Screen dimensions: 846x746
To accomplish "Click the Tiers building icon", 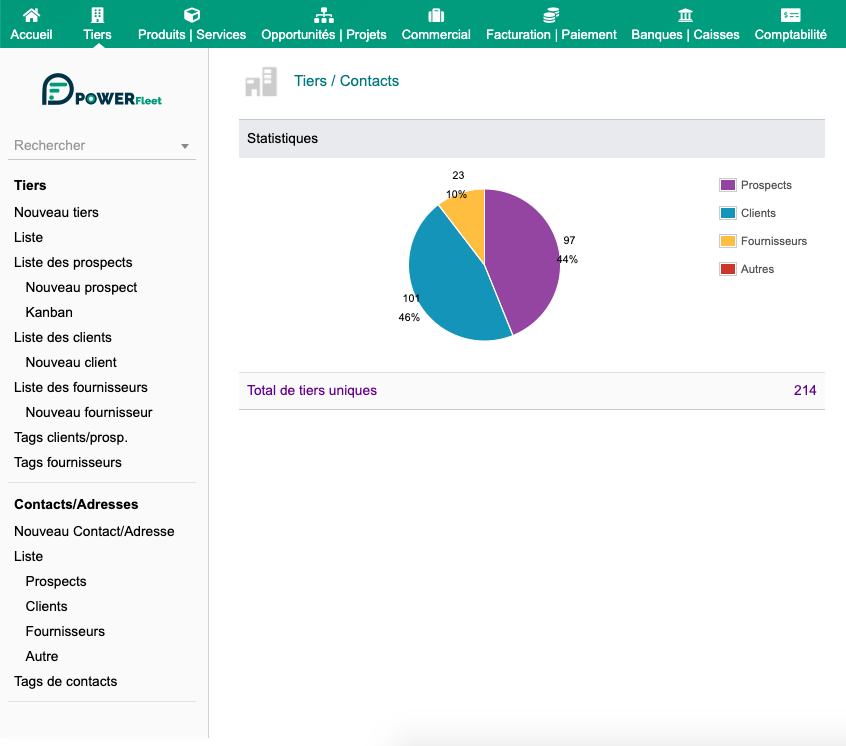I will [98, 15].
